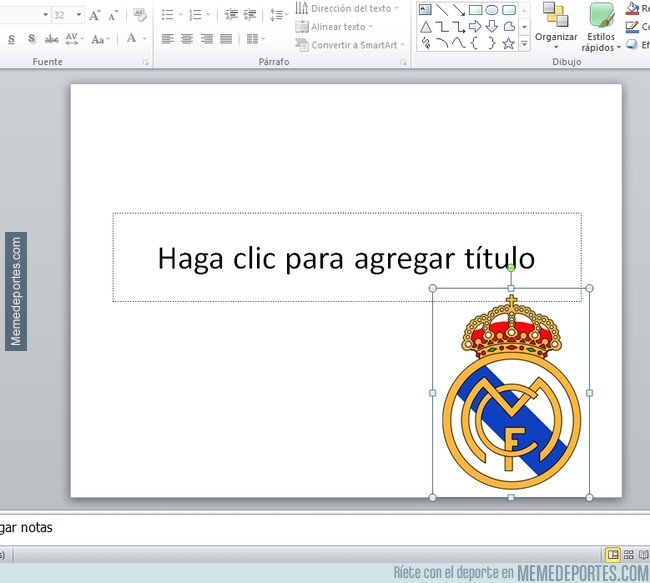Select the right arrow shape
This screenshot has height=583, width=650.
[x=475, y=27]
